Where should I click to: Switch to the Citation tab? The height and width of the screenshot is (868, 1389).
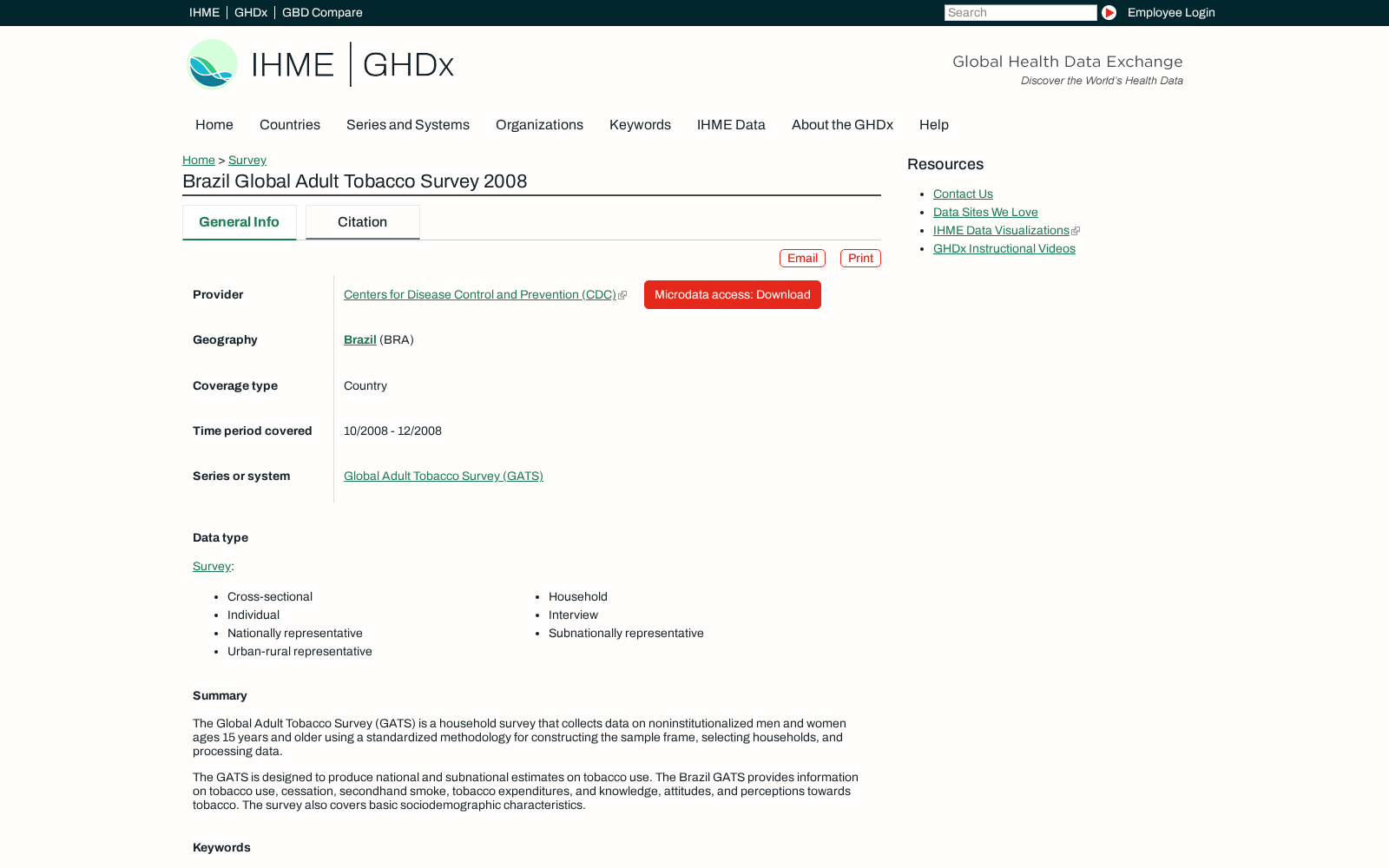pos(363,222)
